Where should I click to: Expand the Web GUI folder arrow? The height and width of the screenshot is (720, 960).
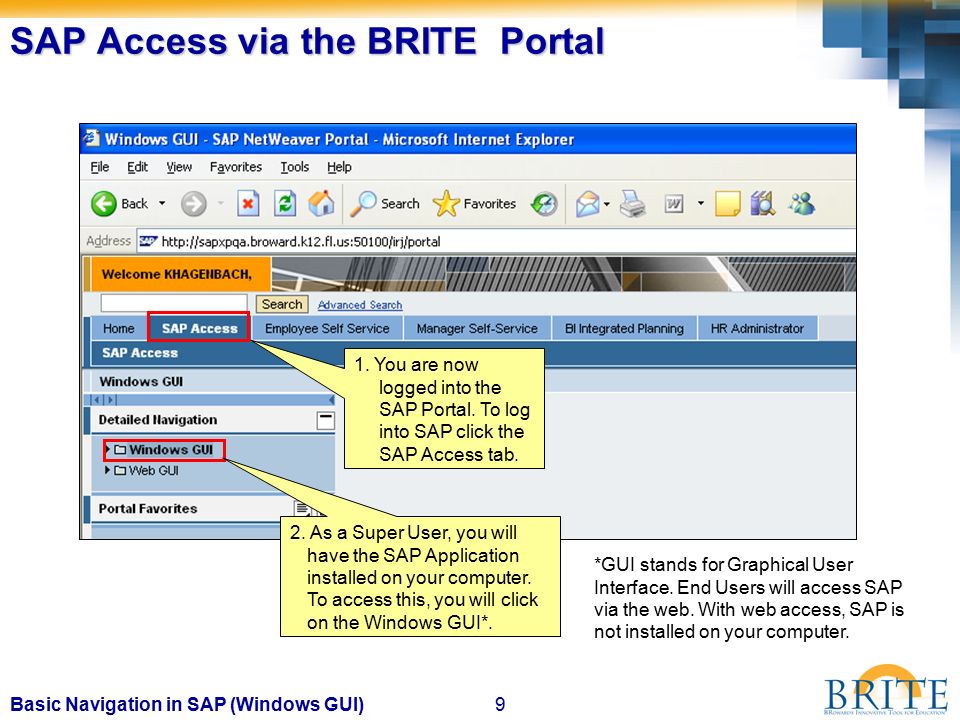108,470
